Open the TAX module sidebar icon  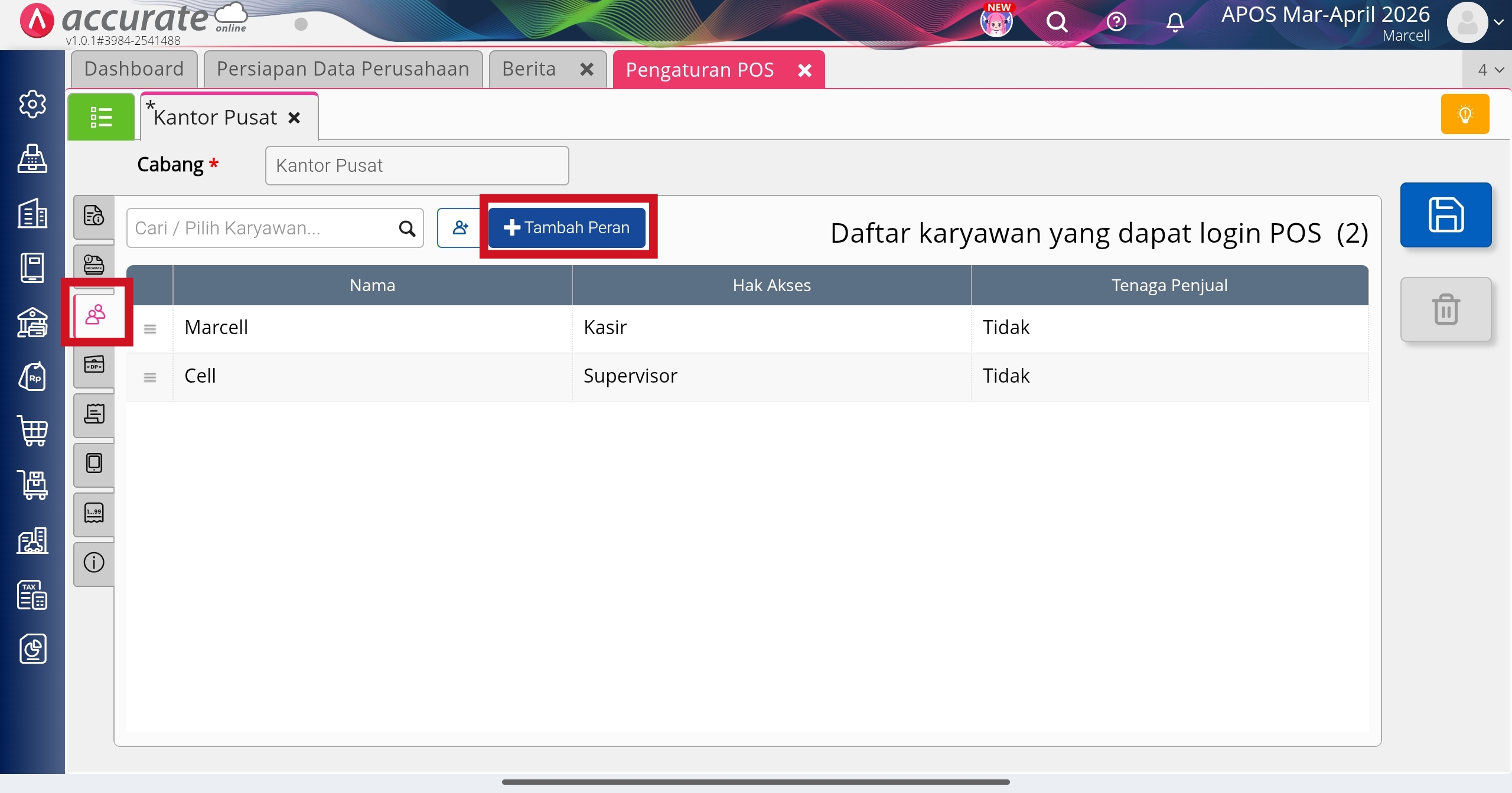coord(32,595)
